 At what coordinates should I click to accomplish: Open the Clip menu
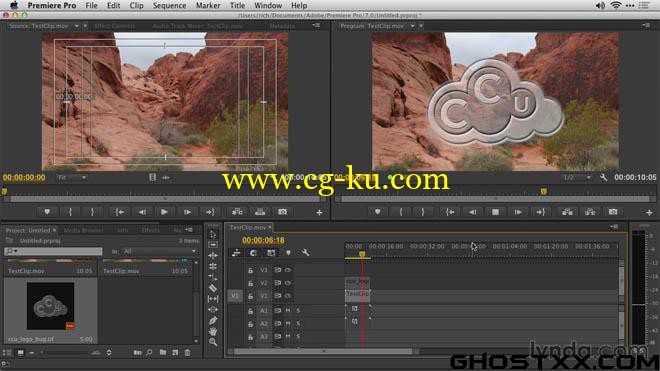(136, 5)
